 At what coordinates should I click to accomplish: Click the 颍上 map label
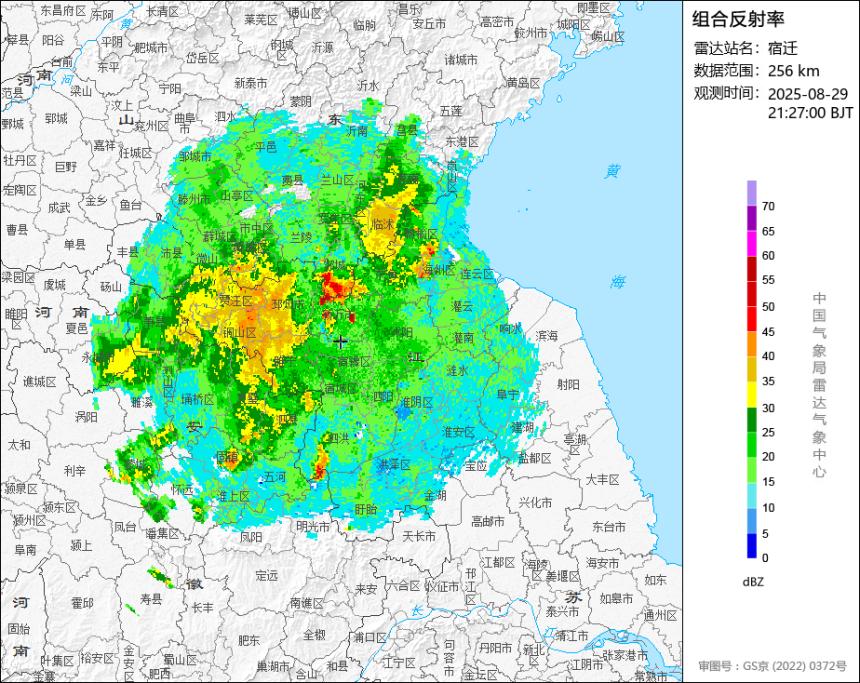(x=81, y=545)
